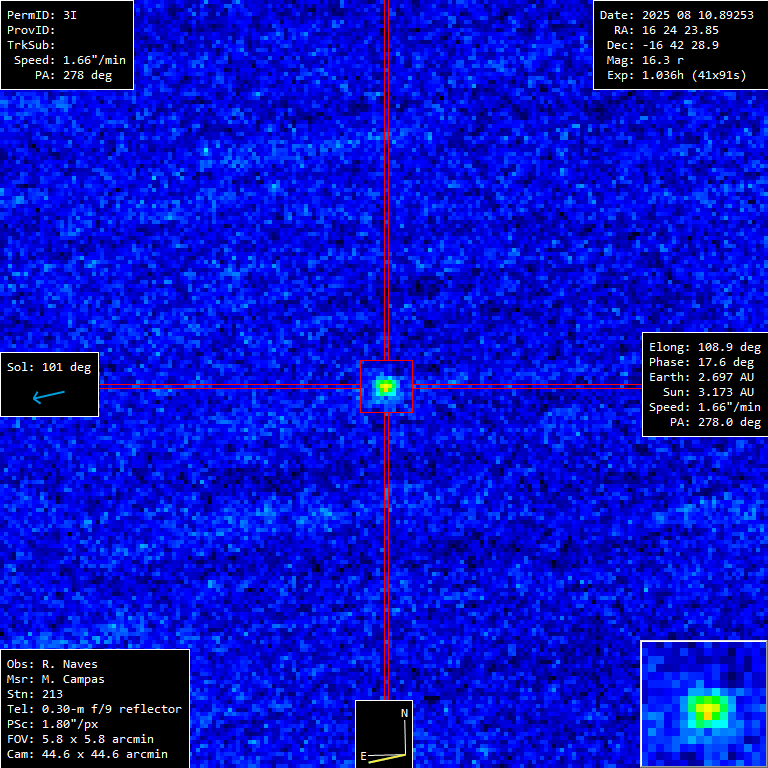The height and width of the screenshot is (768, 768).
Task: Click the 'Msr: M. Campas' text
Action: tap(56, 679)
